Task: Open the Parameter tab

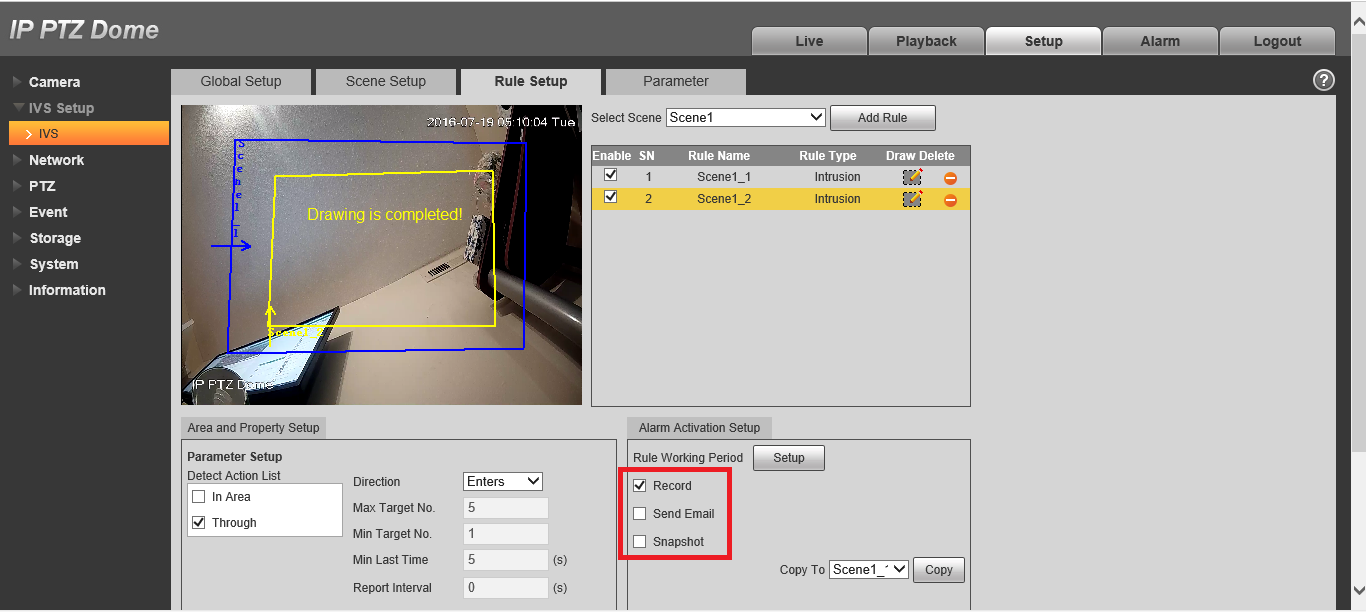Action: (676, 82)
